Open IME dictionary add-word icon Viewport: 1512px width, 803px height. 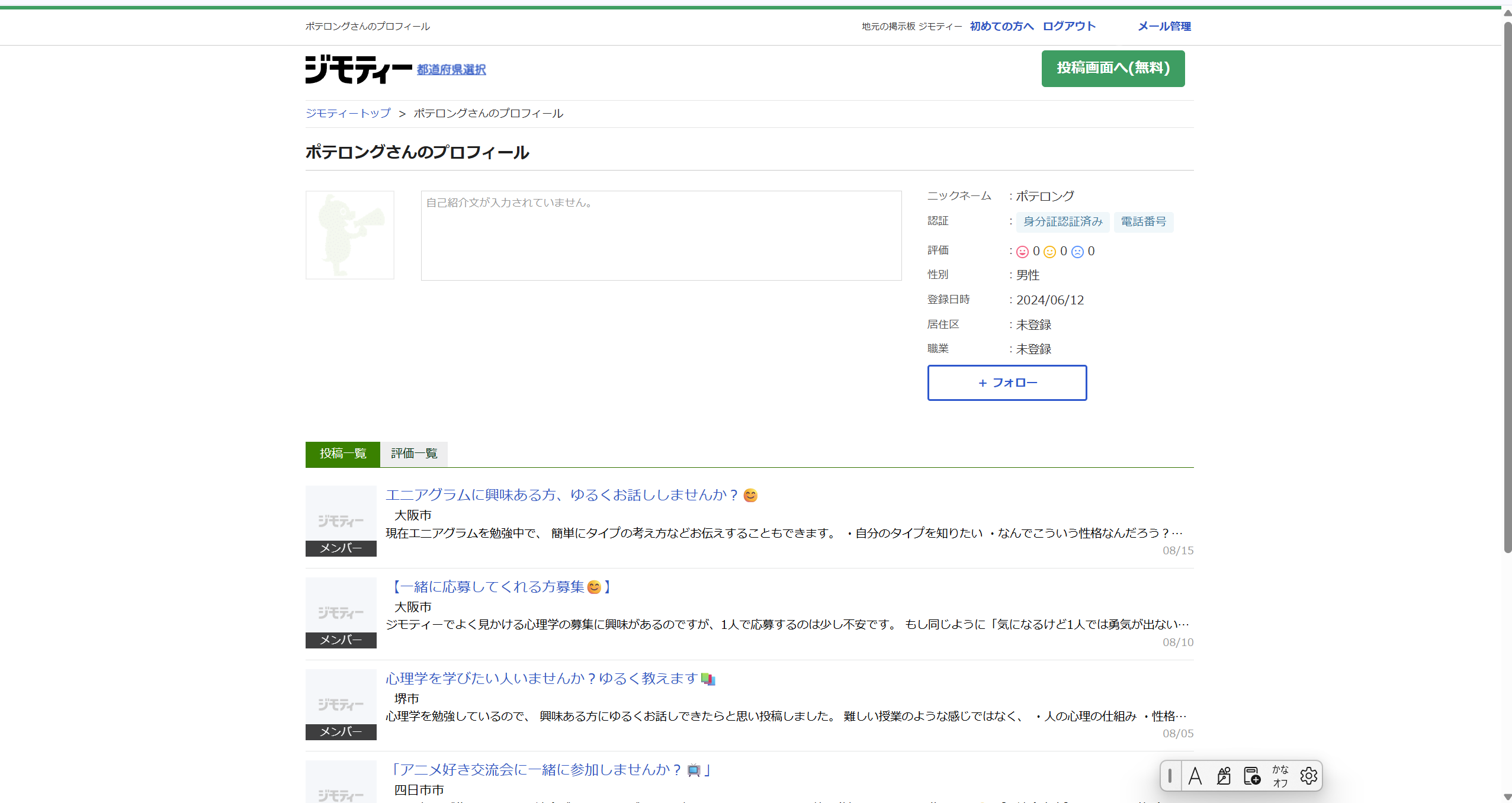[1252, 776]
